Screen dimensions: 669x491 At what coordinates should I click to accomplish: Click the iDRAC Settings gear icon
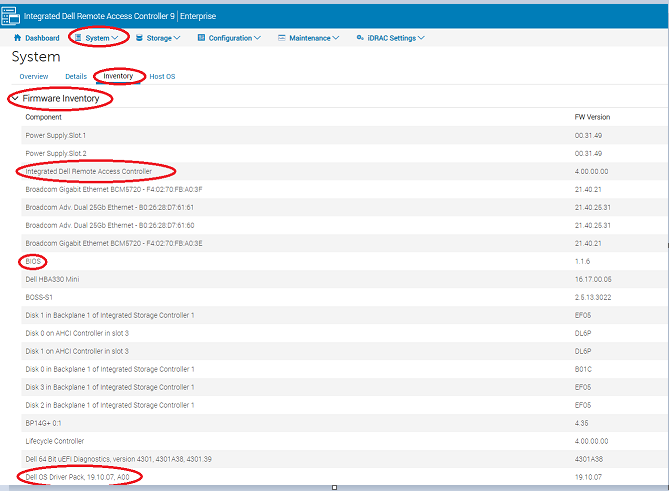360,38
